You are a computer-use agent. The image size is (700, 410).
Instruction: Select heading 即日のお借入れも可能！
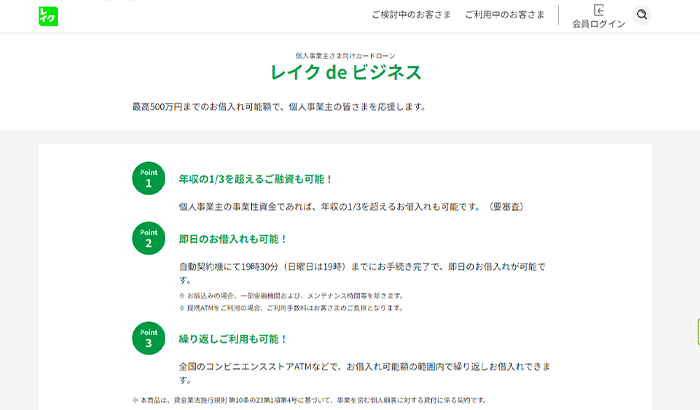tap(233, 239)
